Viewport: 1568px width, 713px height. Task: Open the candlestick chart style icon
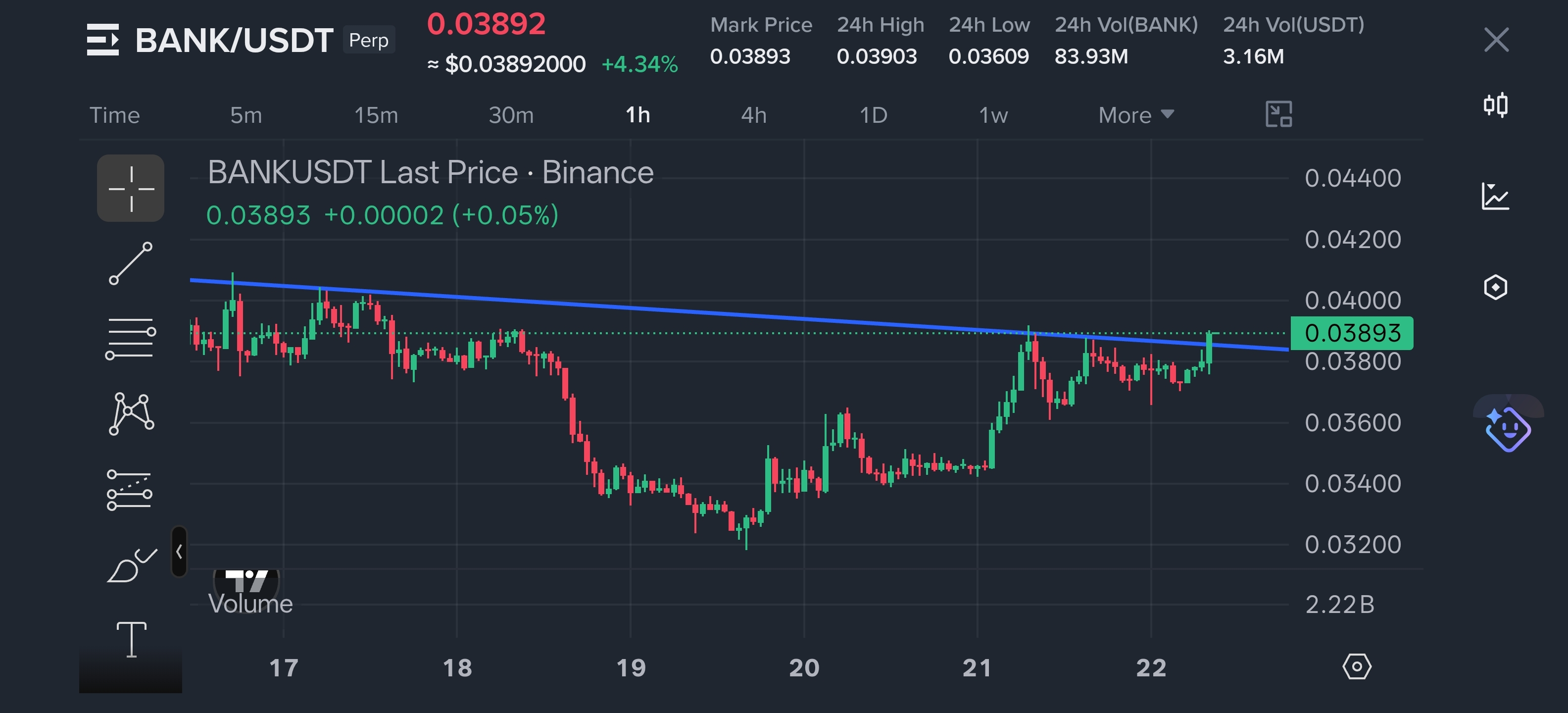click(x=1495, y=105)
